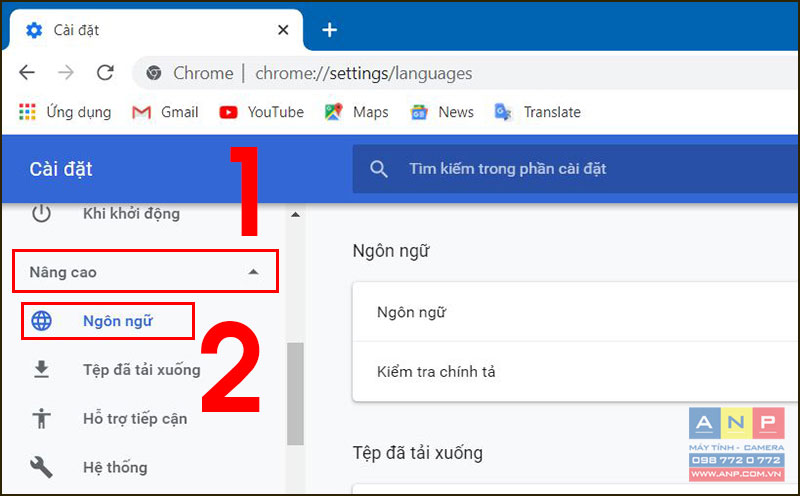This screenshot has width=800, height=496.
Task: Click the wrench icon beside Hệ thống
Action: 41,467
